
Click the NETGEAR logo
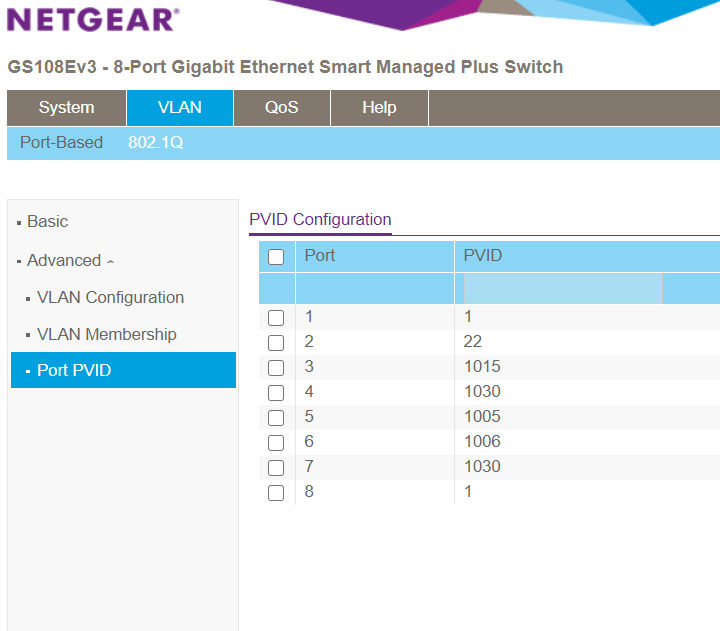click(x=93, y=20)
